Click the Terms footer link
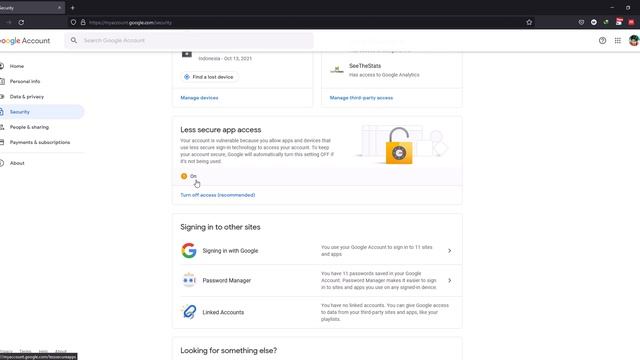 click(25, 351)
